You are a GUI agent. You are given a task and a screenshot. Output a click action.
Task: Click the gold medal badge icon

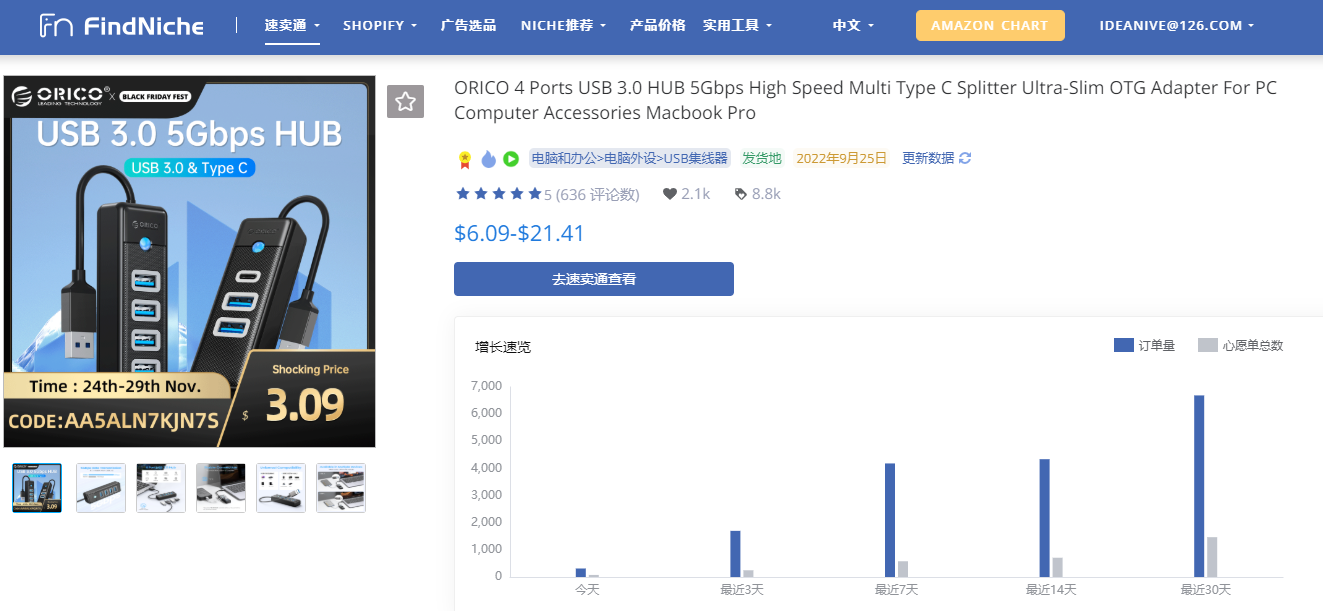[465, 159]
